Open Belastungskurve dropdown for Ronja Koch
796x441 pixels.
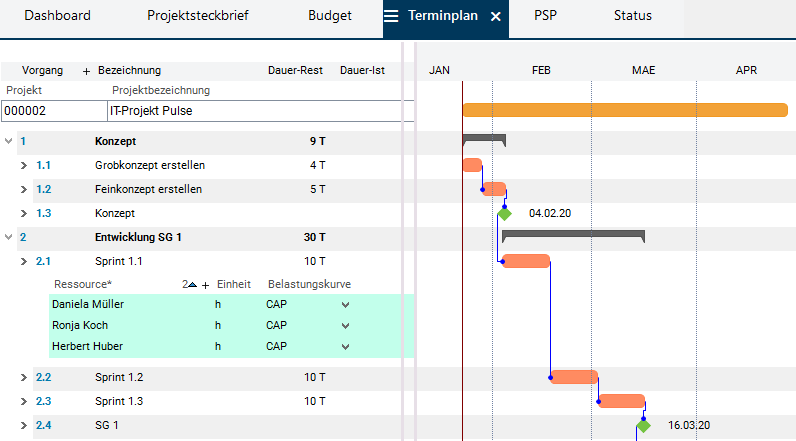(346, 326)
